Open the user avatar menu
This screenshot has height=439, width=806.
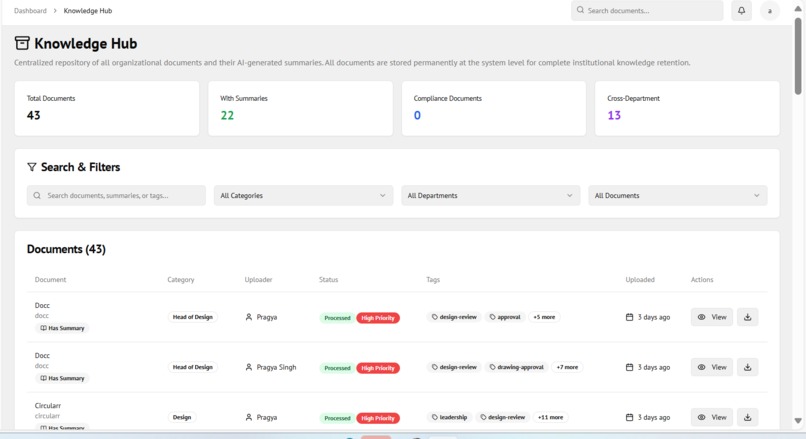(770, 11)
